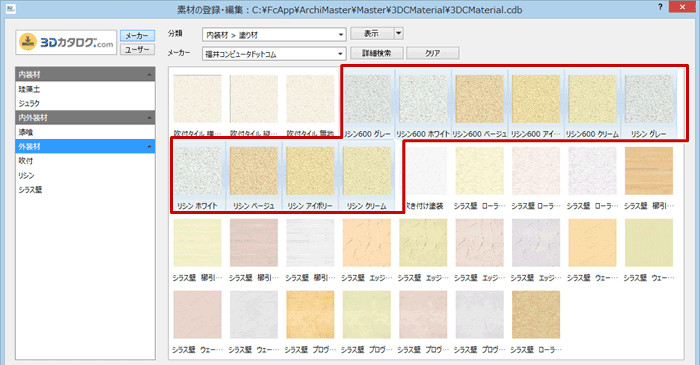700x365 pixels.
Task: Select the リシン600 グレー material swatch
Action: pyautogui.click(x=367, y=99)
